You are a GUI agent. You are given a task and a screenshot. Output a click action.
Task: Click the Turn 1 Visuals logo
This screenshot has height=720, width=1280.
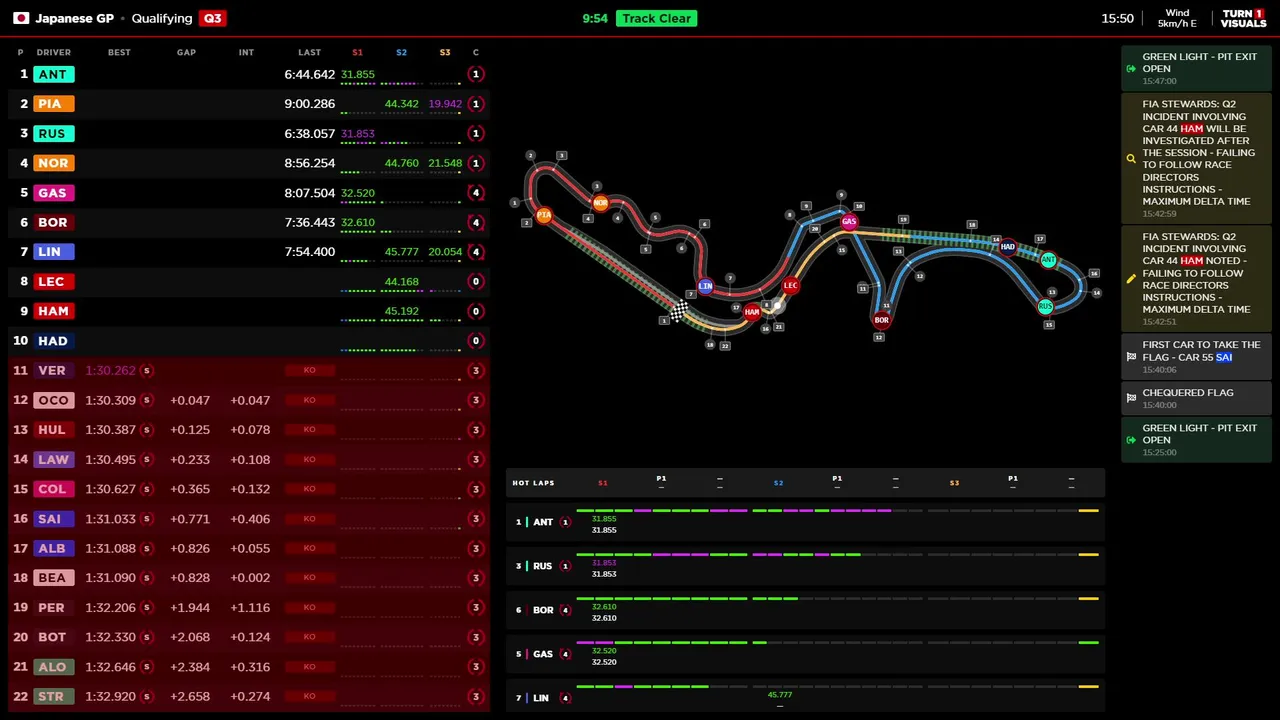[1243, 18]
